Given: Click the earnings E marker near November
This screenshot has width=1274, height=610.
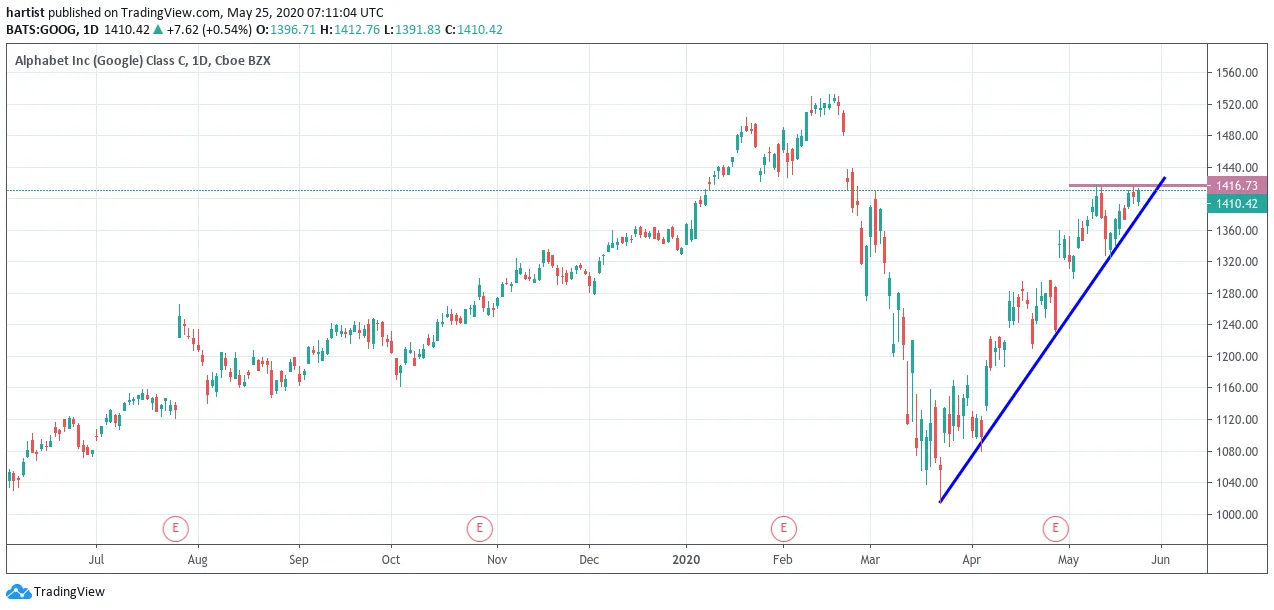Looking at the screenshot, I should 479,527.
